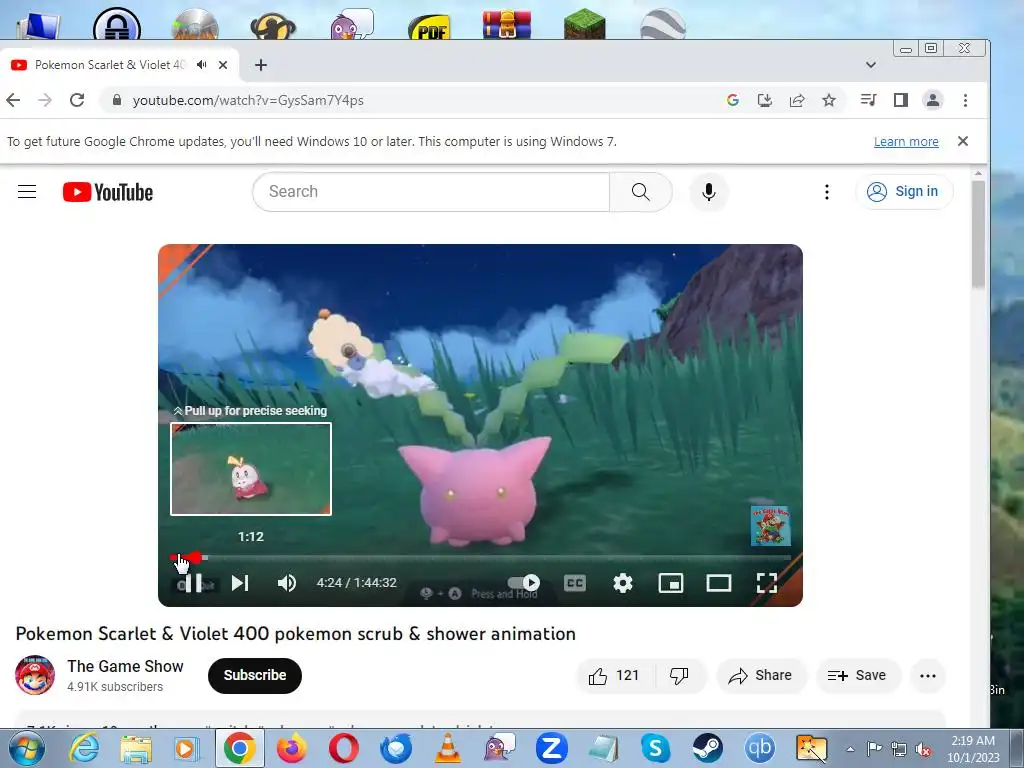This screenshot has width=1024, height=768.
Task: Click channel watermark in video corner
Action: (x=771, y=526)
